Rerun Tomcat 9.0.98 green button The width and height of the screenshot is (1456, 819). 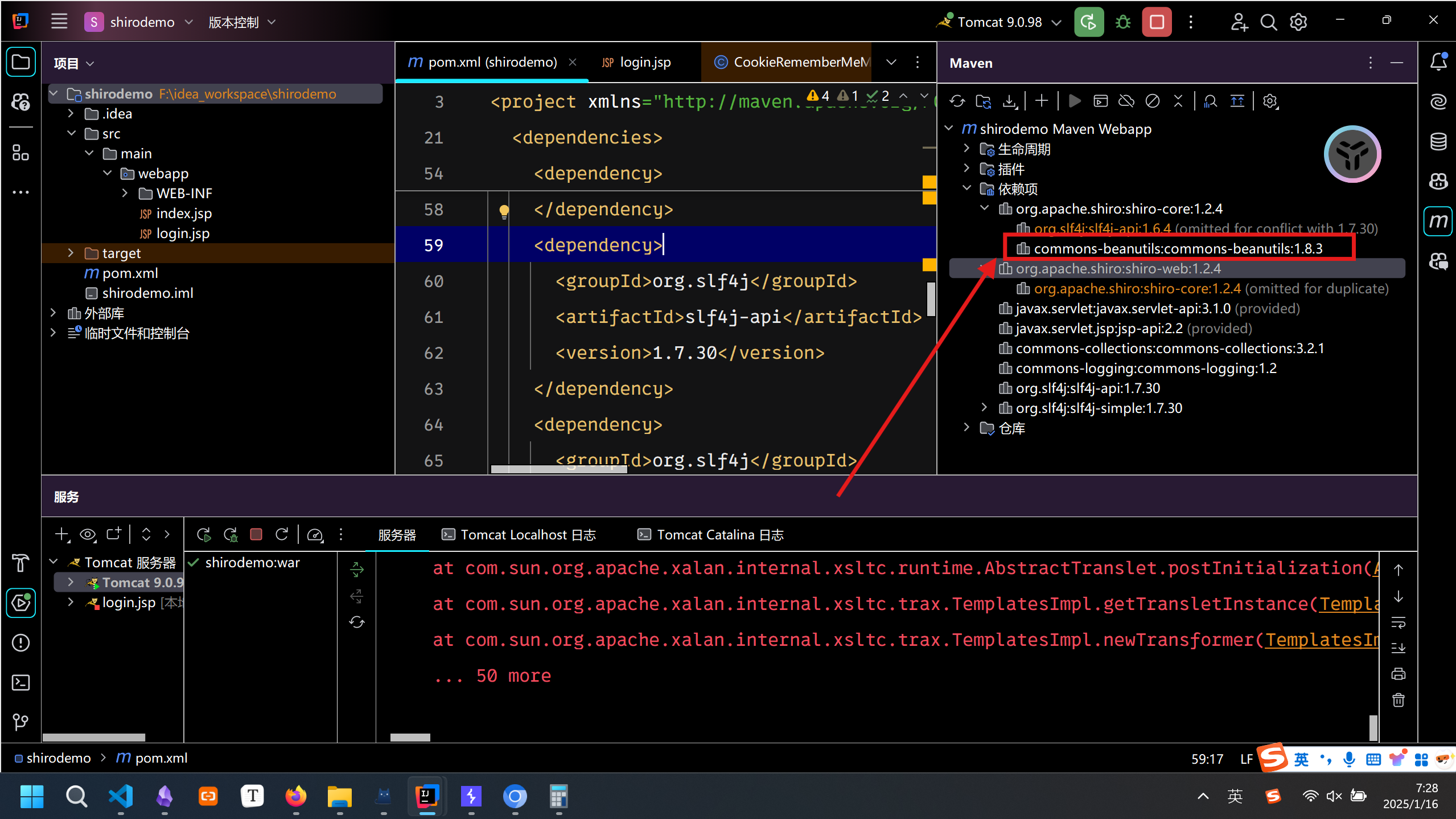coord(1089,22)
